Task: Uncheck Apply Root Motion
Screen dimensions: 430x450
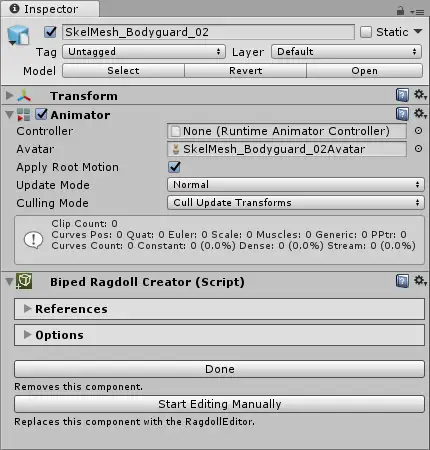Action: pyautogui.click(x=174, y=167)
